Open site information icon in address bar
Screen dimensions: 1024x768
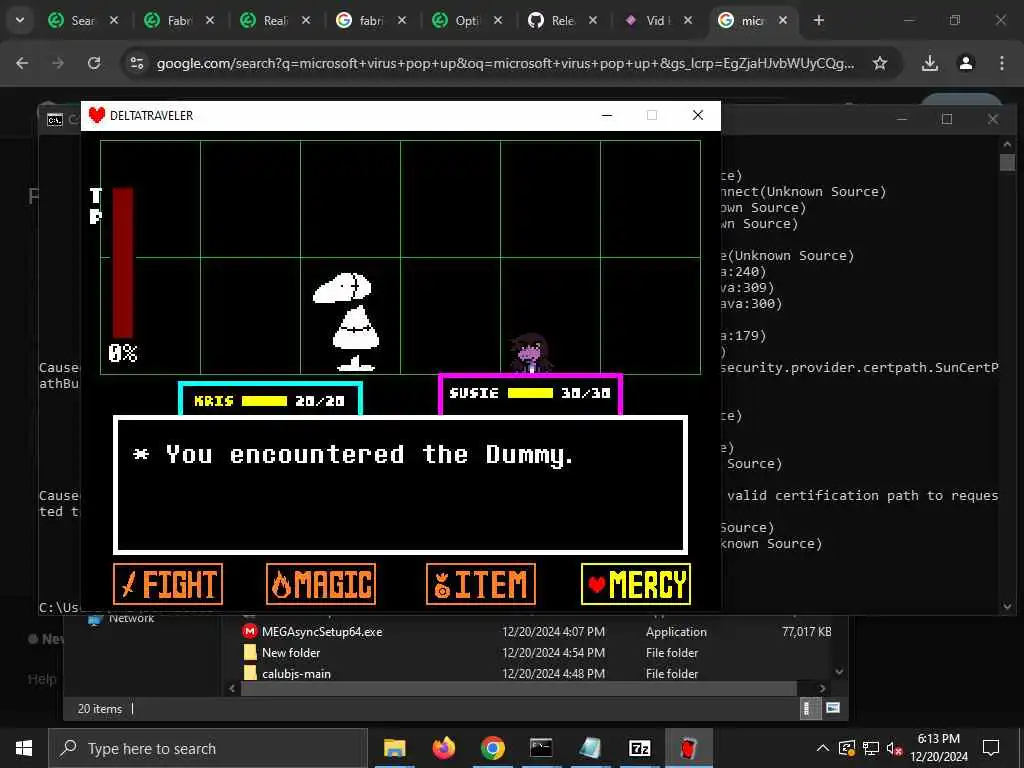136,63
